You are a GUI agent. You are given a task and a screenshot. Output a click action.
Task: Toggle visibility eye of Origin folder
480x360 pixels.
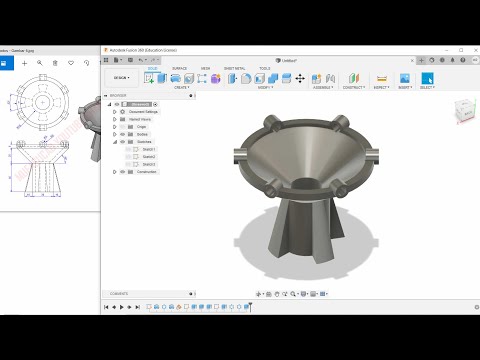pyautogui.click(x=123, y=127)
